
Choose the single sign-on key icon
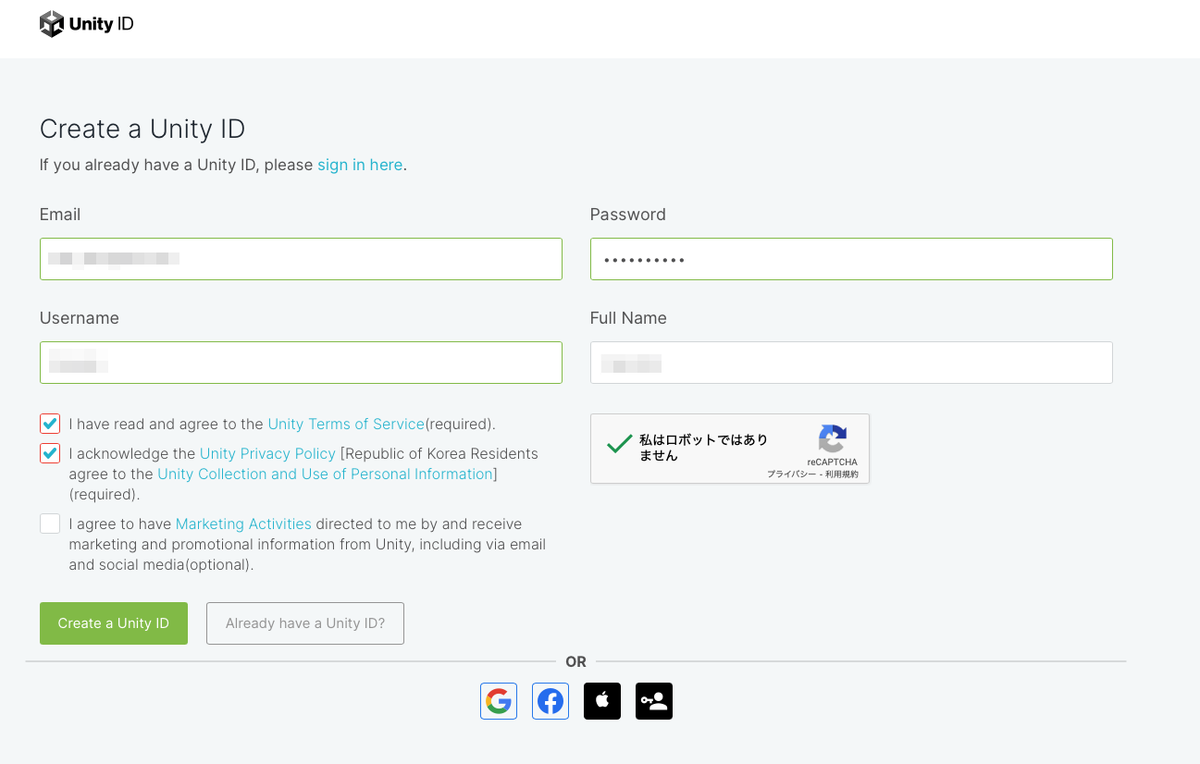coord(654,701)
